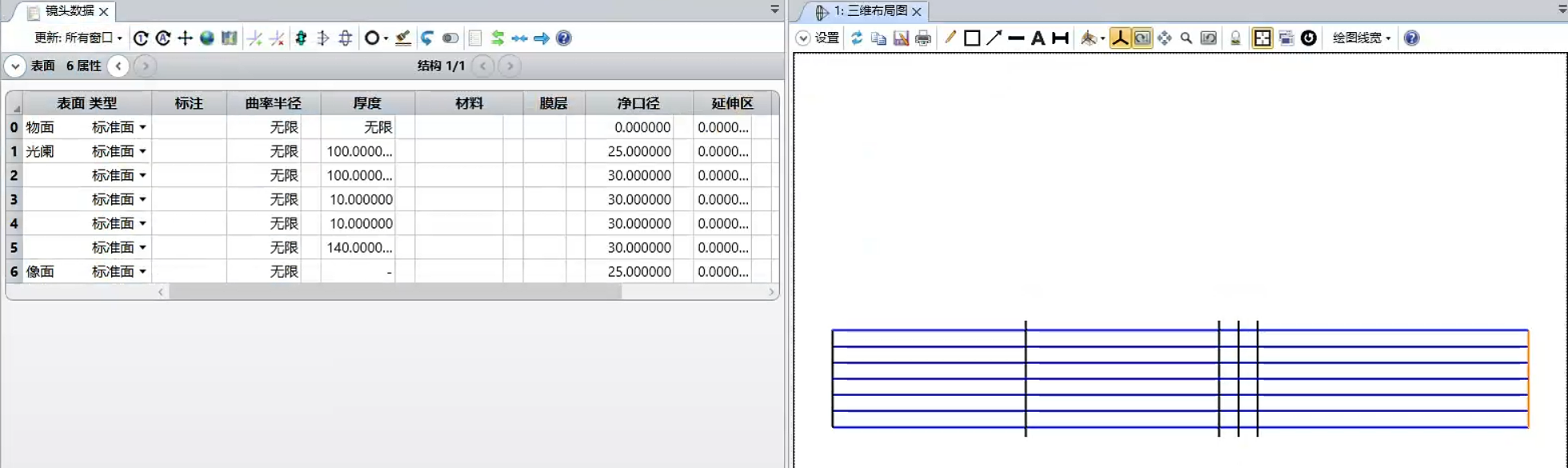Open help in the 3D layout toolbar
Screen dimensions: 1568x468
click(x=1412, y=38)
